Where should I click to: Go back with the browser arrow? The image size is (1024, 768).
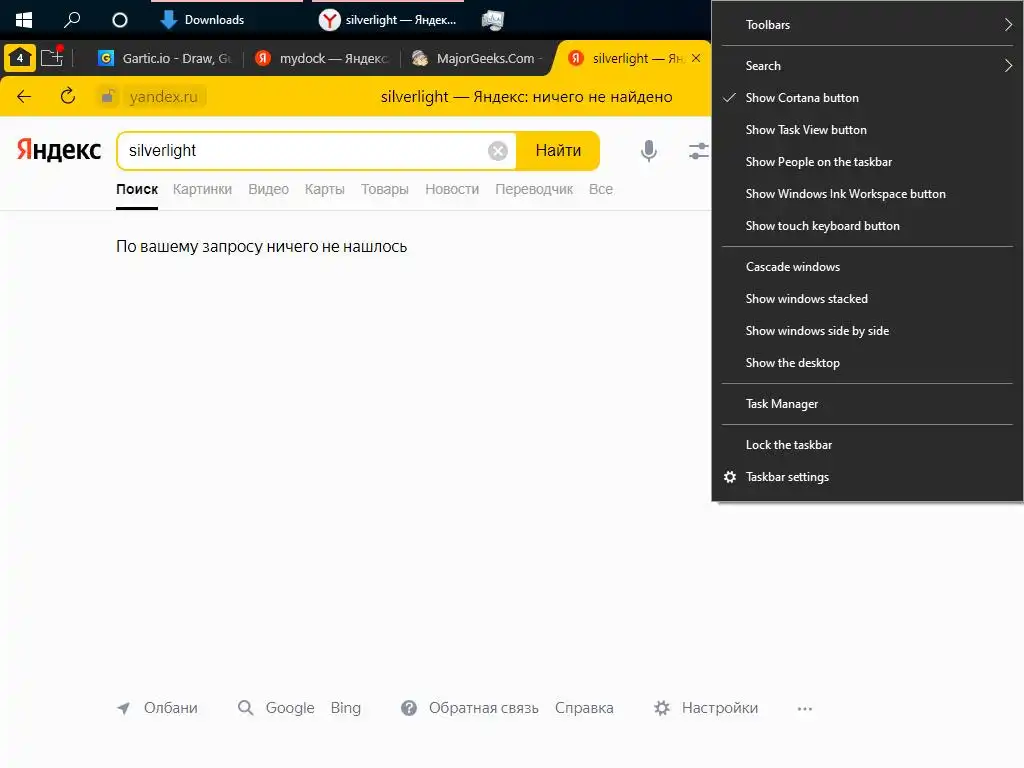[24, 97]
